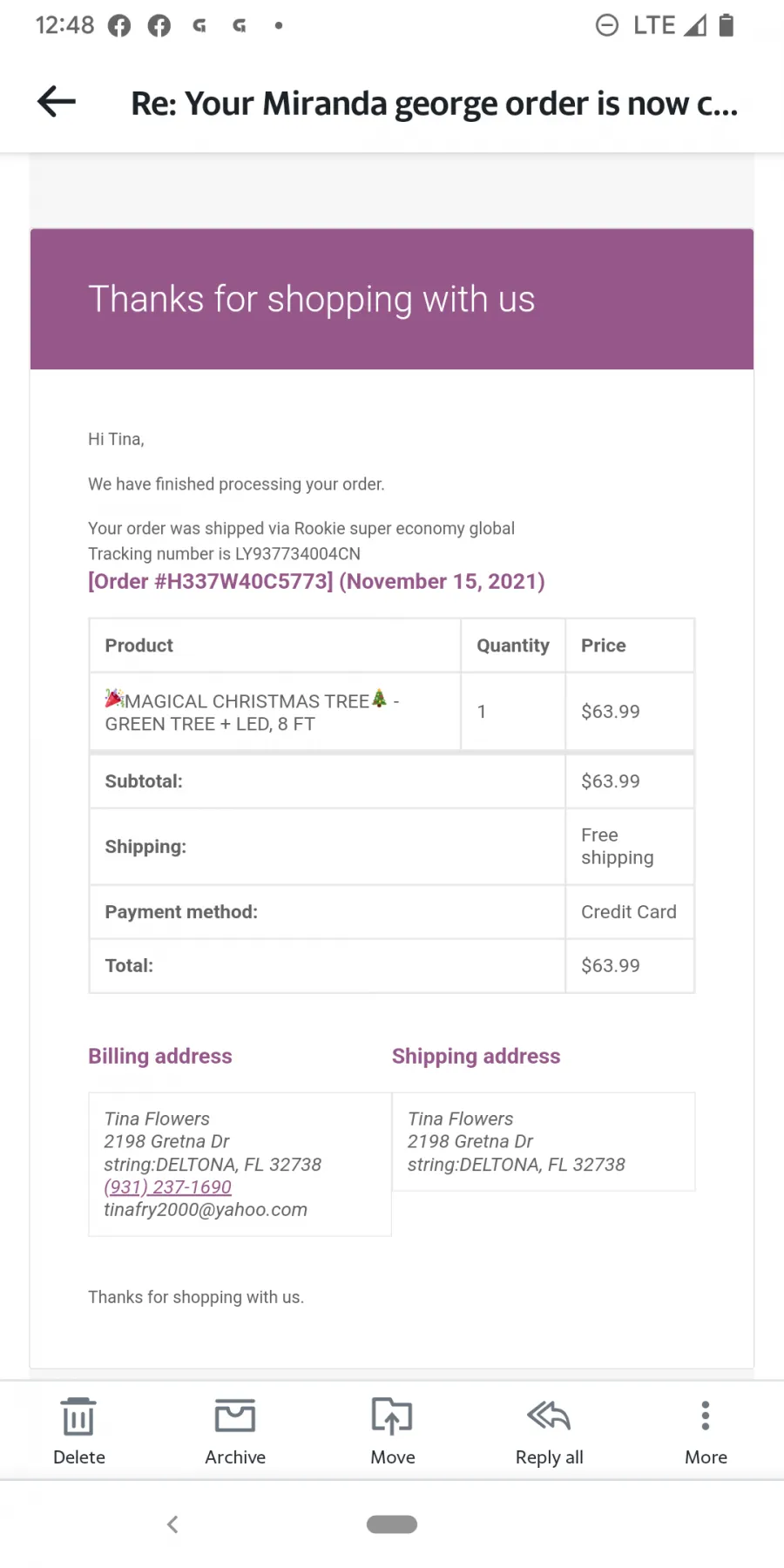Tap the battery icon in status bar
Image resolution: width=784 pixels, height=1568 pixels.
tap(727, 25)
